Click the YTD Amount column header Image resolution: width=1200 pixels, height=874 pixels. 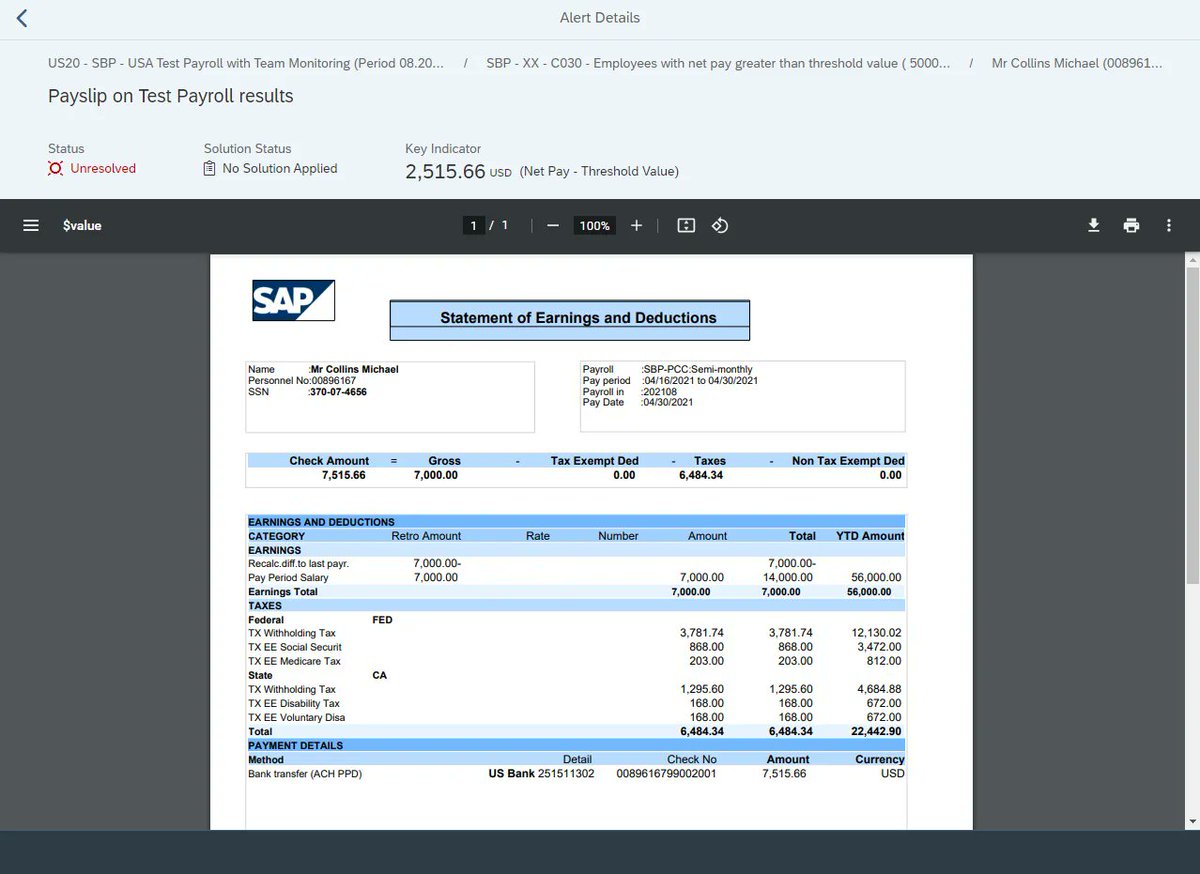(x=870, y=536)
